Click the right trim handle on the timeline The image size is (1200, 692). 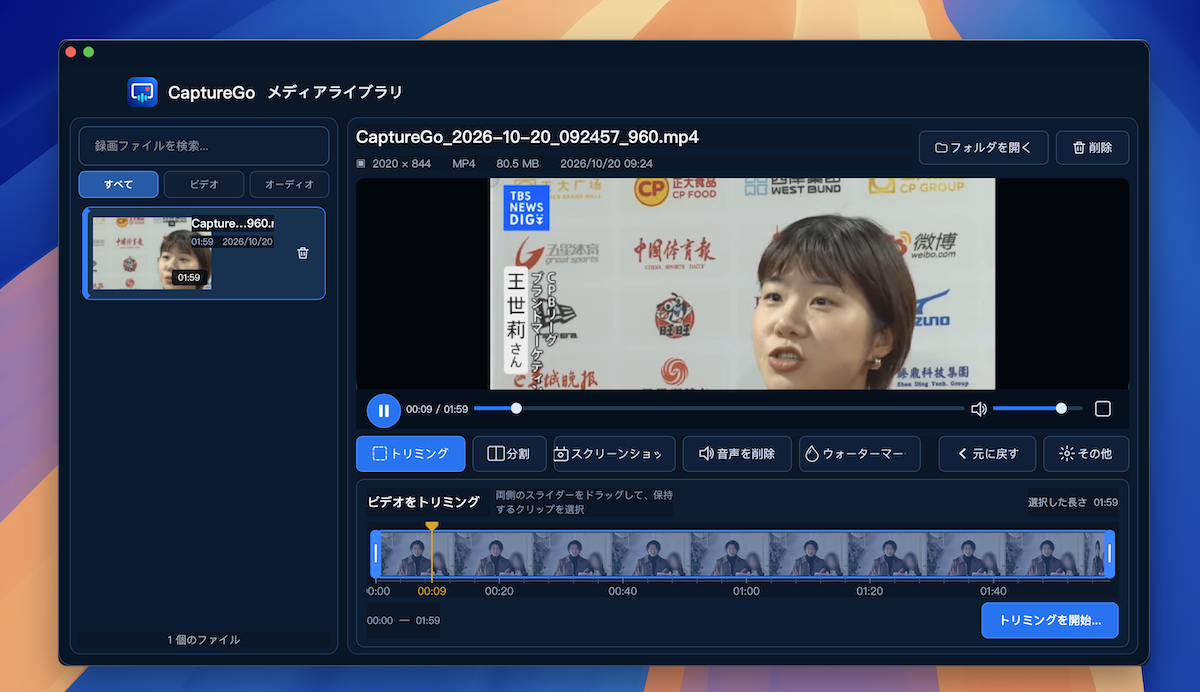[x=1109, y=554]
